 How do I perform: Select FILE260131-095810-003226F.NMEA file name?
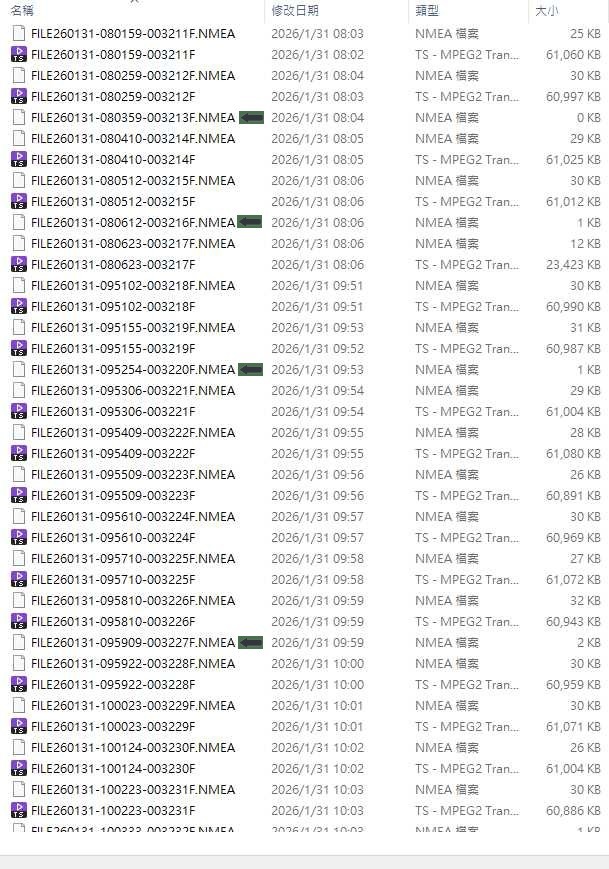click(x=133, y=600)
